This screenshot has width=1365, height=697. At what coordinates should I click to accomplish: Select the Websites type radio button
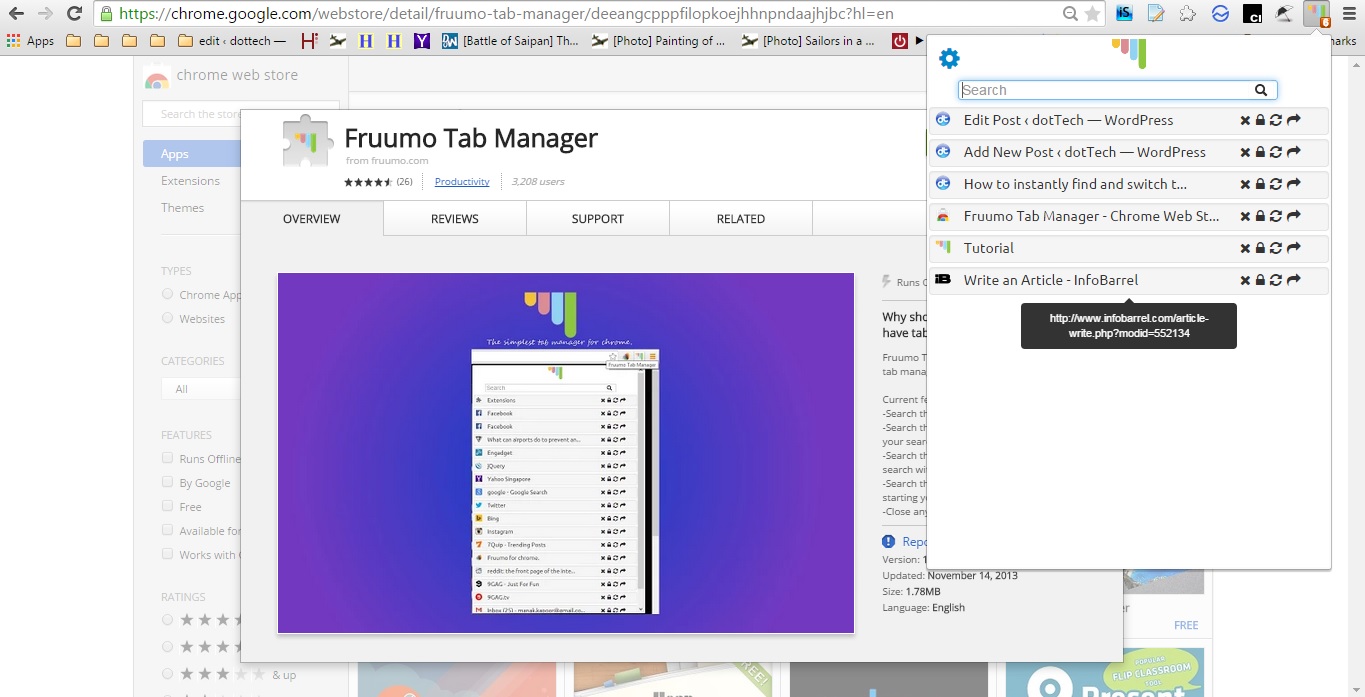click(167, 319)
